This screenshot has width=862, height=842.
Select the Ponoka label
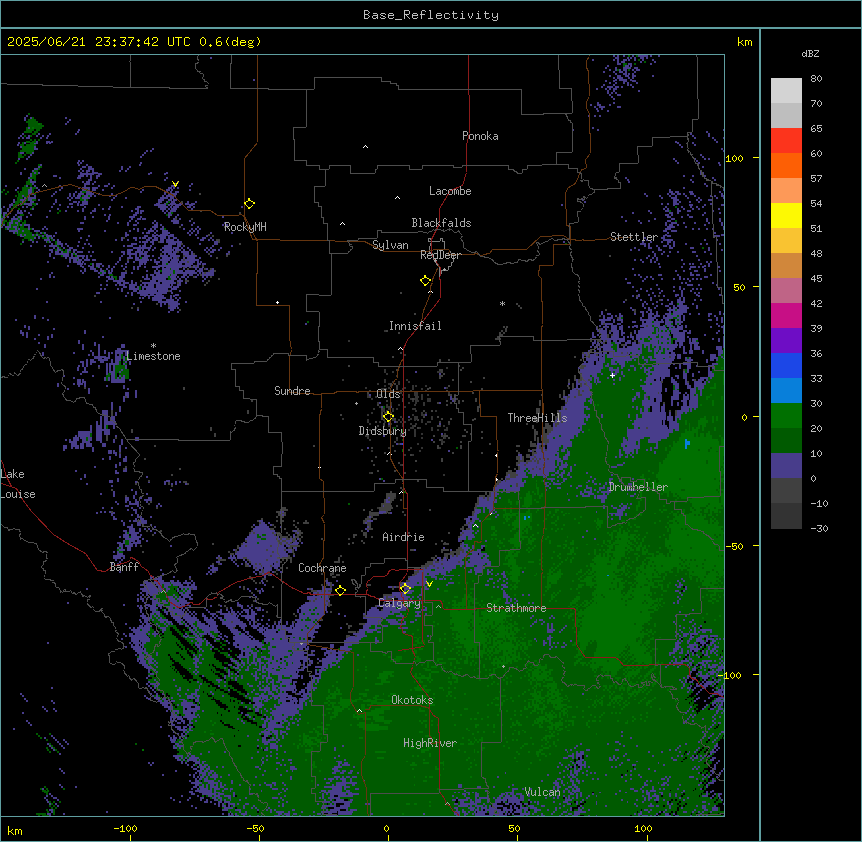pos(480,136)
